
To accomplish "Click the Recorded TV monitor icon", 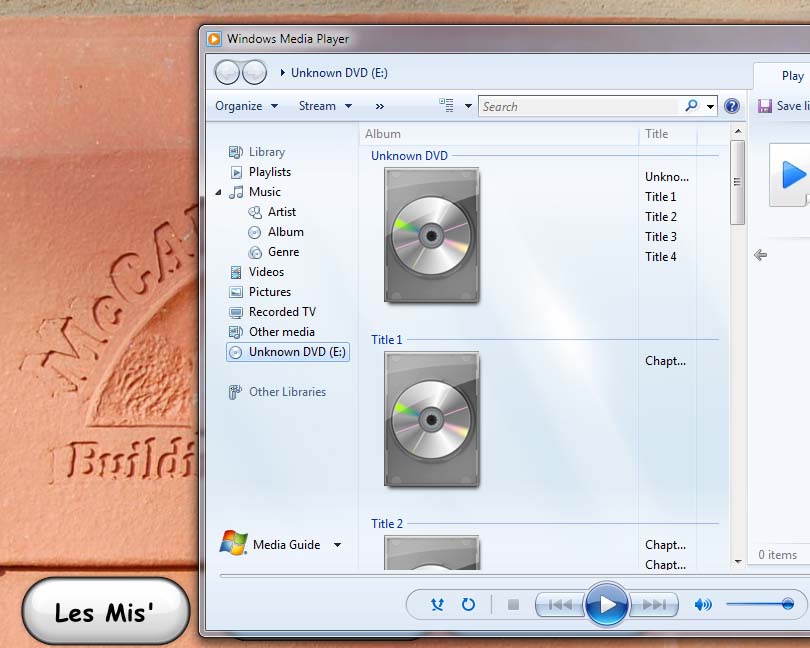I will (236, 313).
